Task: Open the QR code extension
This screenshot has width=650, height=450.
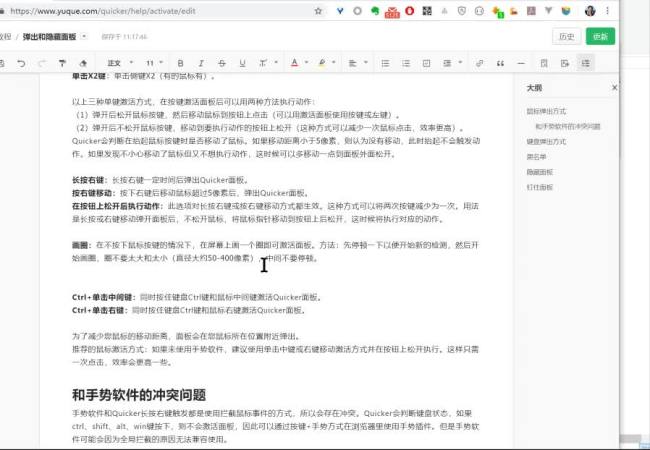Action: point(427,11)
